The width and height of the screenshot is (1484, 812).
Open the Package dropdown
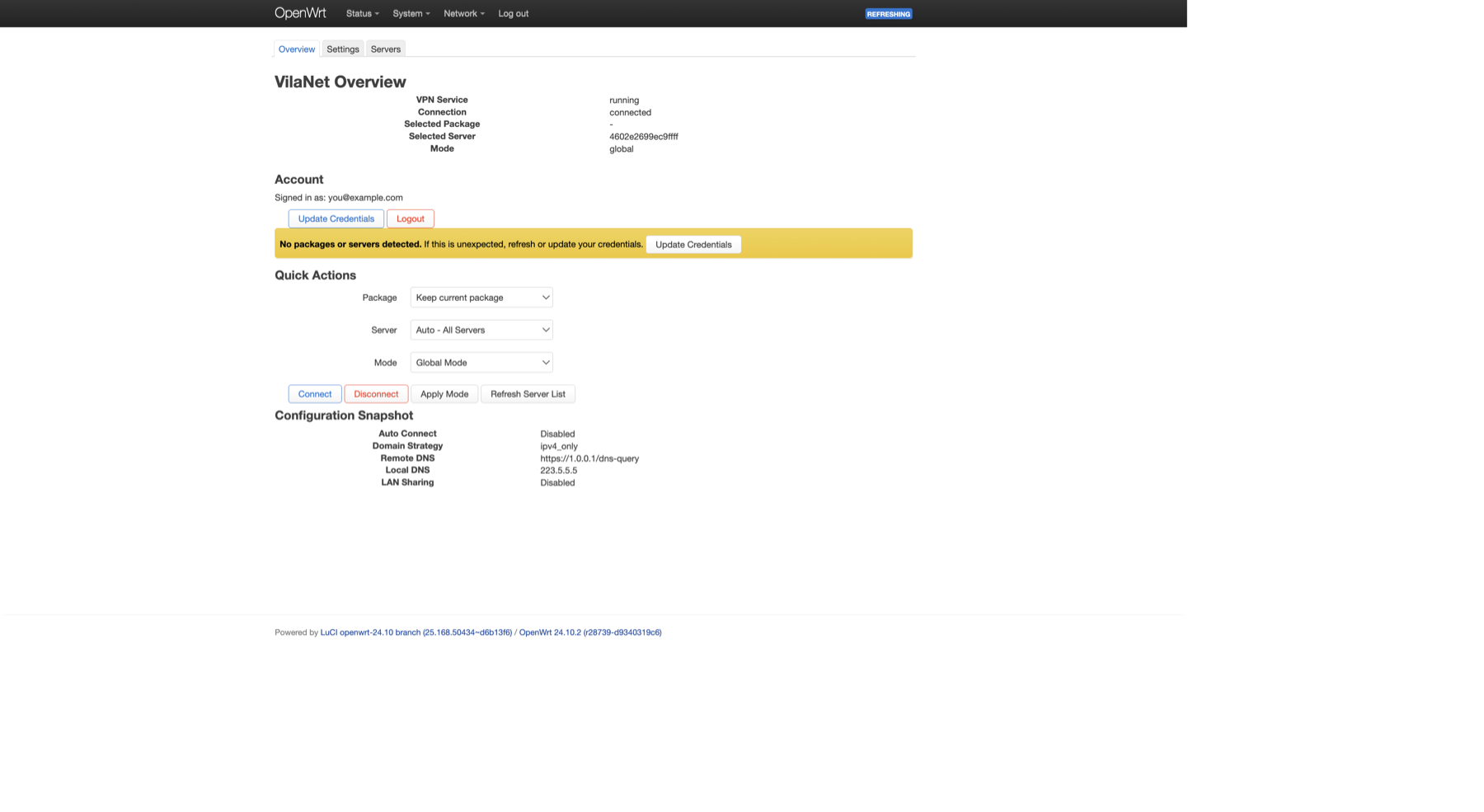tap(481, 298)
